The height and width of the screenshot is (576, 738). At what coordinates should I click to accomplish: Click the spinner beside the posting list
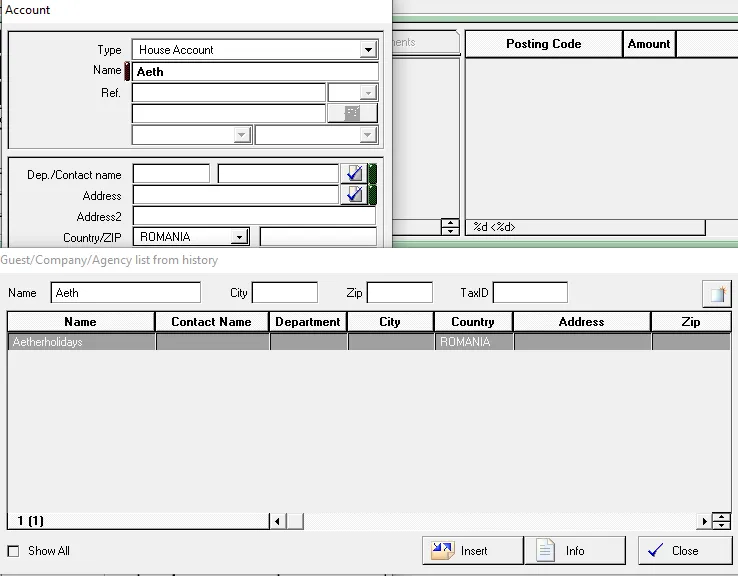coord(450,227)
